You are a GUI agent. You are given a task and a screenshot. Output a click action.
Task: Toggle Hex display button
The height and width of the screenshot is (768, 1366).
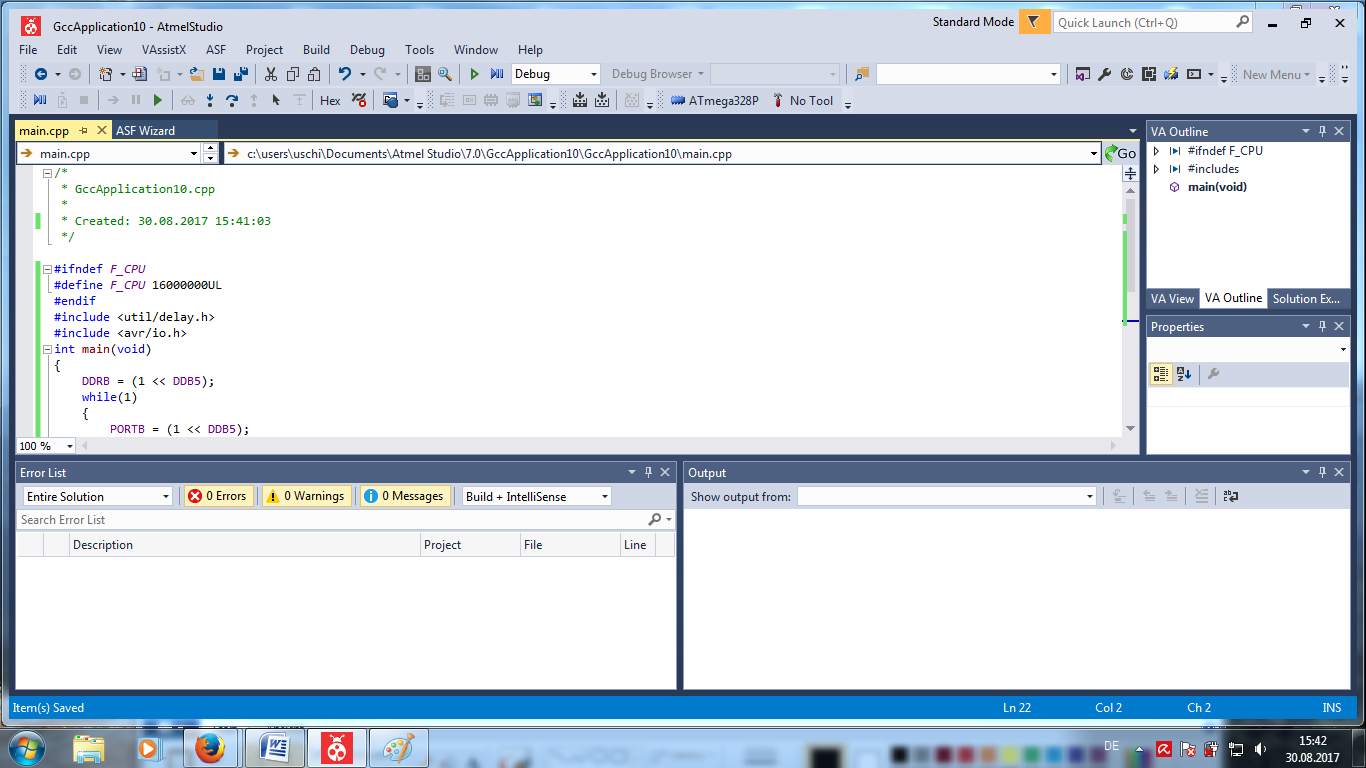(330, 100)
